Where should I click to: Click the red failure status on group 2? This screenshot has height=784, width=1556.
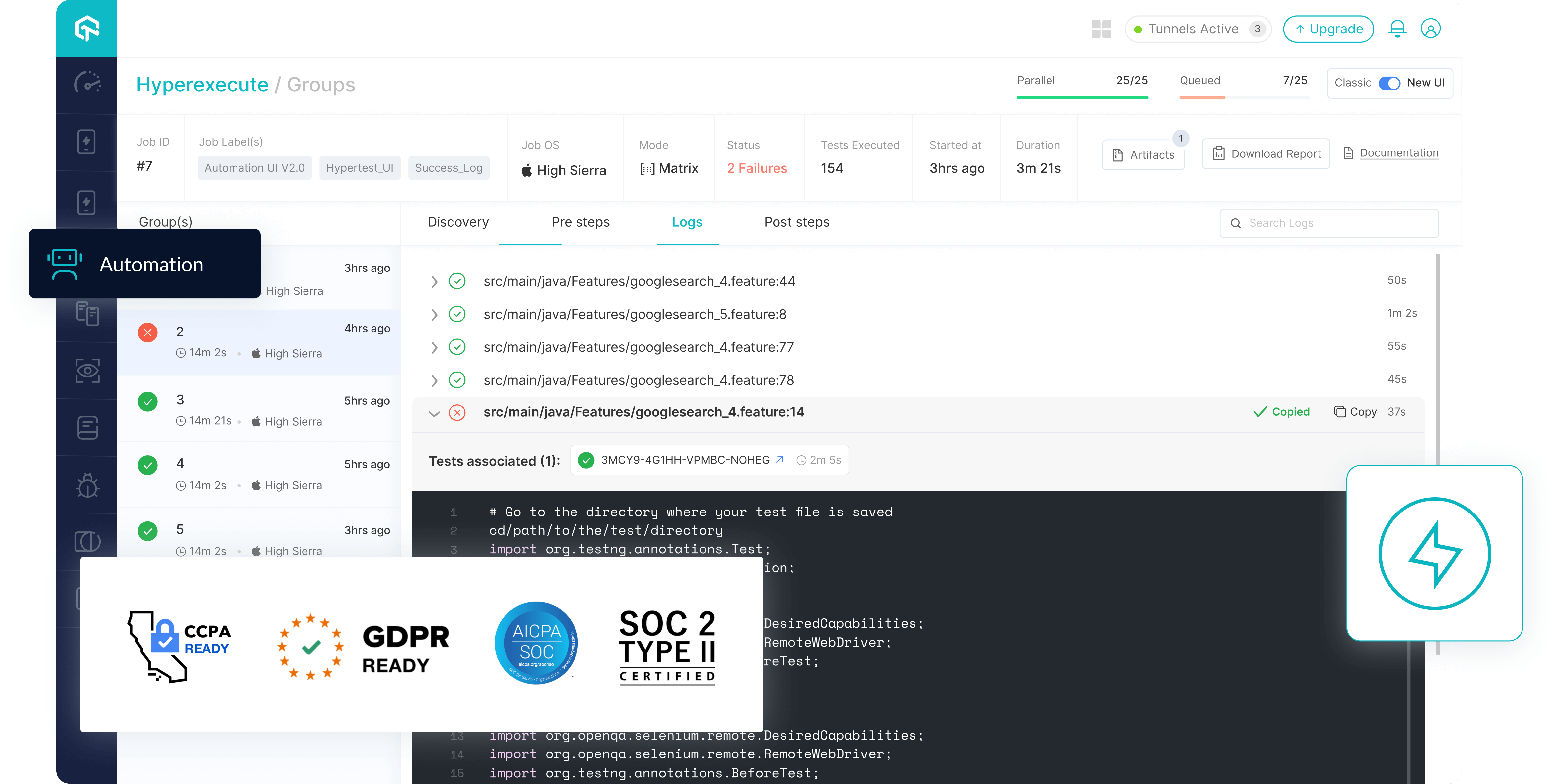(147, 332)
